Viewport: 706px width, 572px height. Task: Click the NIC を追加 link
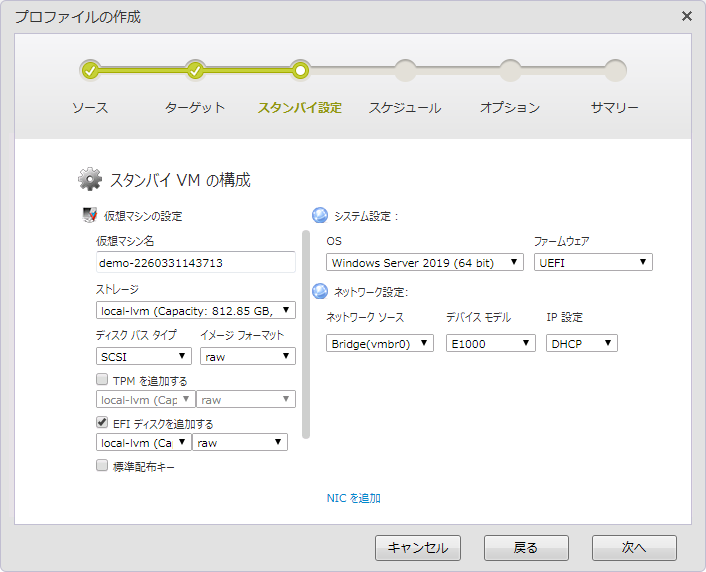[x=353, y=498]
